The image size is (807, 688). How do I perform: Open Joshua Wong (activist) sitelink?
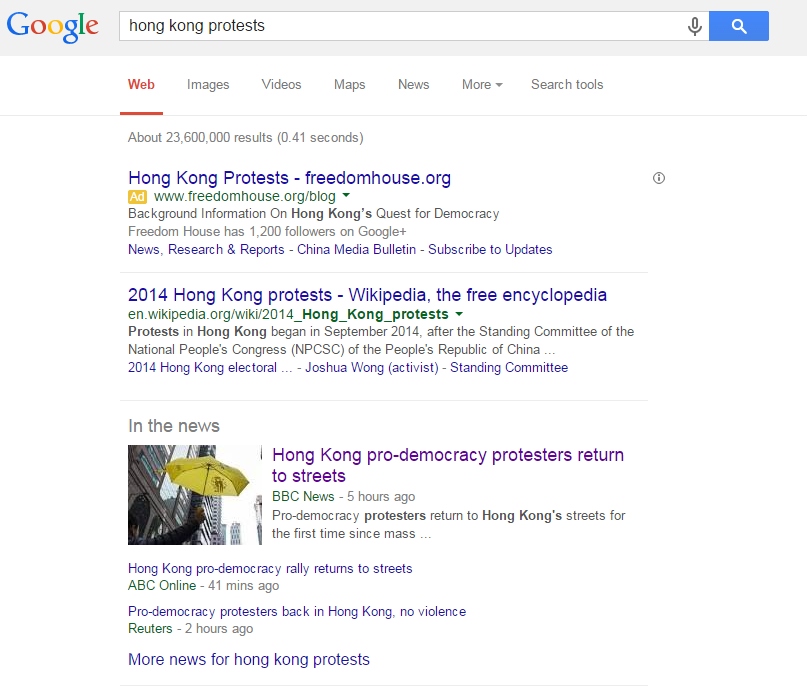[x=372, y=367]
